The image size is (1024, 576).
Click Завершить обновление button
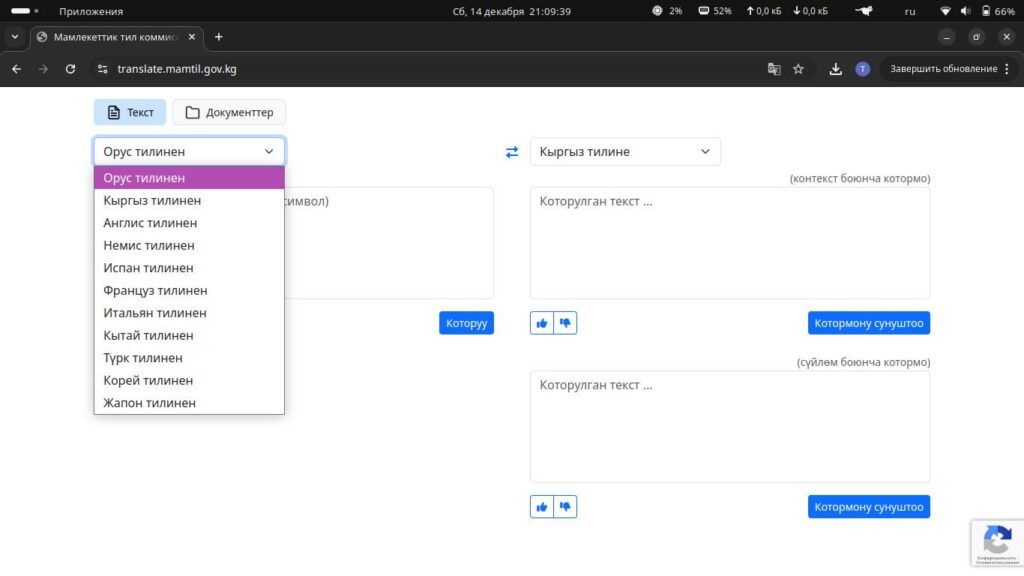[944, 69]
